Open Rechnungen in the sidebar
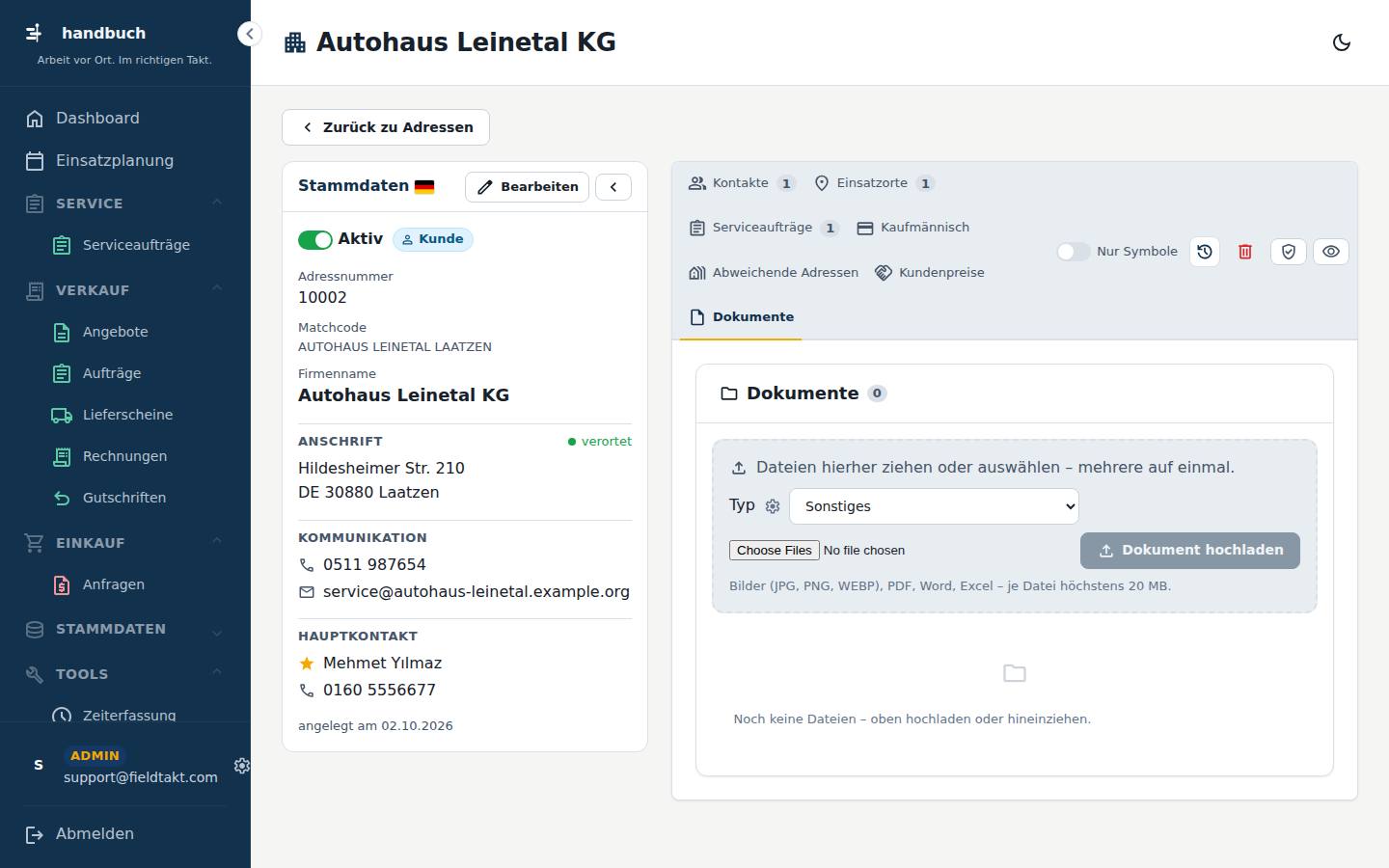Screen dimensions: 1389x868 coord(135,456)
